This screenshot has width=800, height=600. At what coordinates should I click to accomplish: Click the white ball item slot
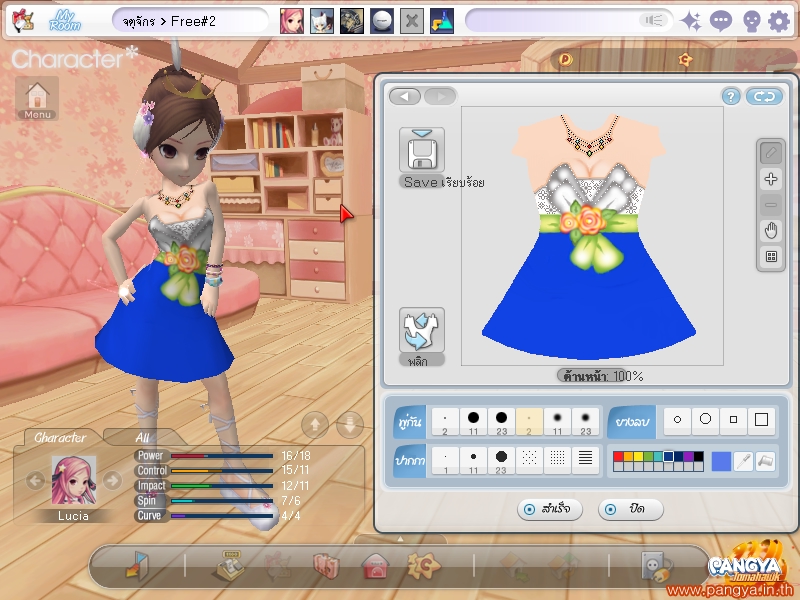coord(382,21)
